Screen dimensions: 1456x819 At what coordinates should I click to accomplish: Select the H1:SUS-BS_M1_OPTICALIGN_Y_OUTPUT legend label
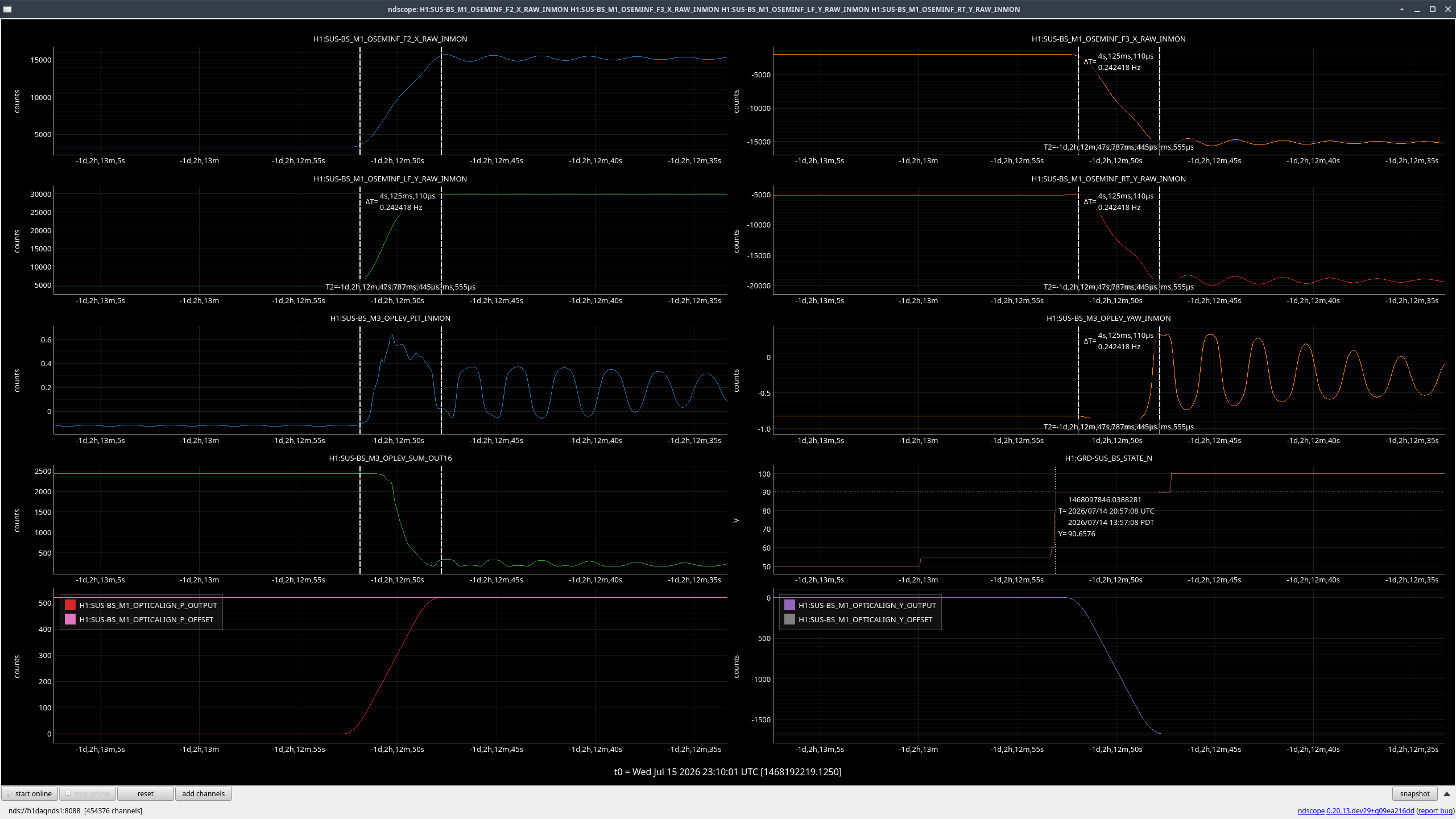pyautogui.click(x=867, y=605)
